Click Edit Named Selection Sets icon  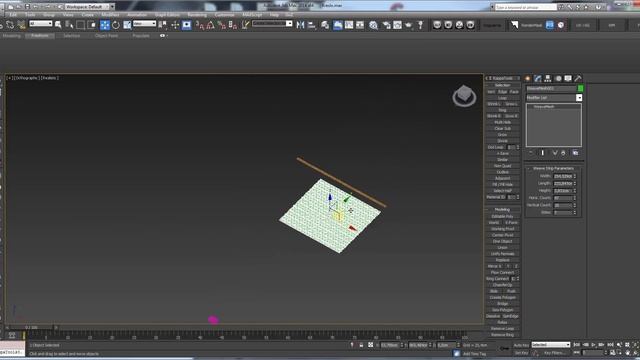point(245,25)
